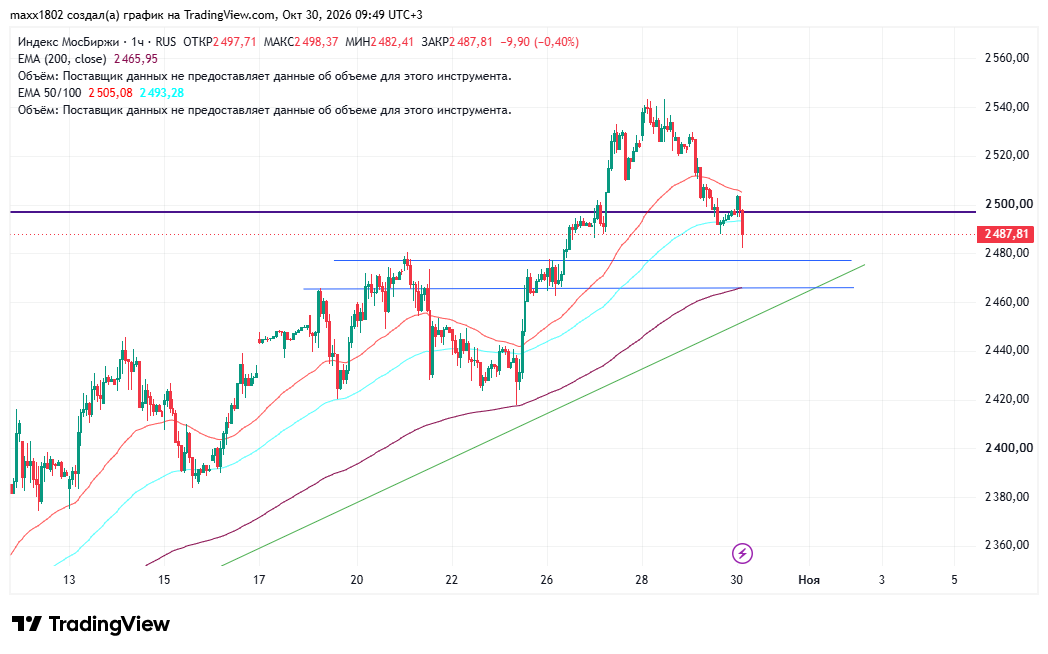Select the dark purple horizontal level line
The height and width of the screenshot is (654, 1048).
493,212
